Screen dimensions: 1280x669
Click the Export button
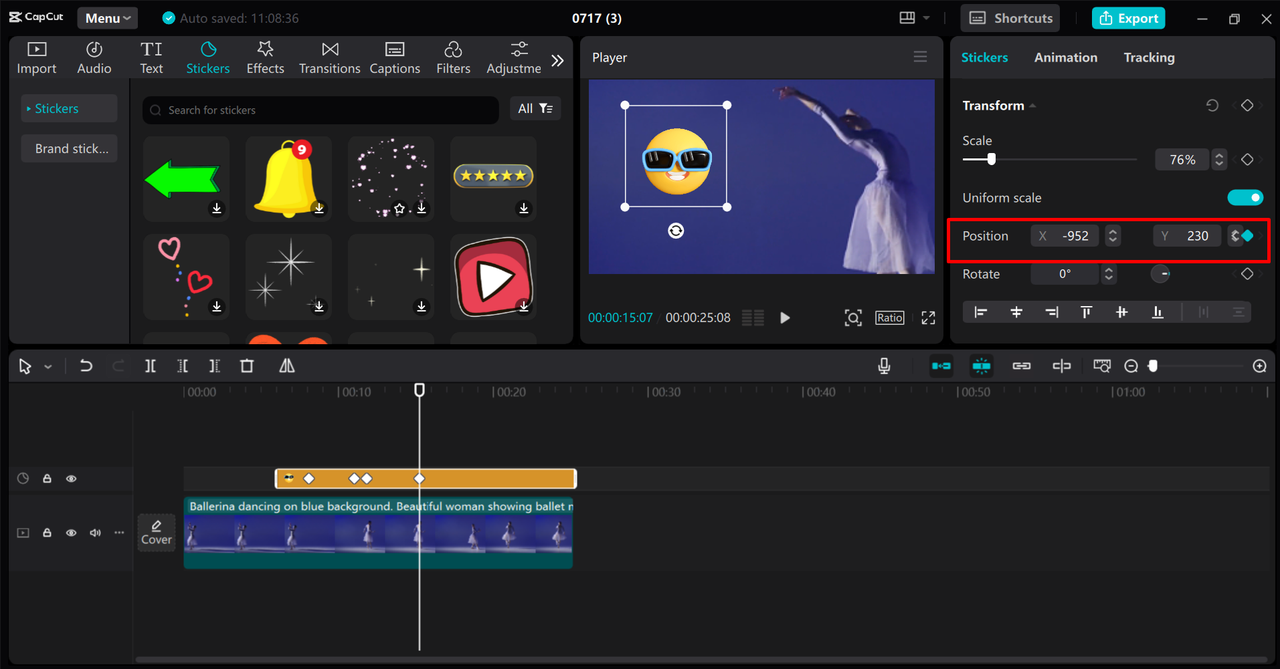click(x=1128, y=18)
